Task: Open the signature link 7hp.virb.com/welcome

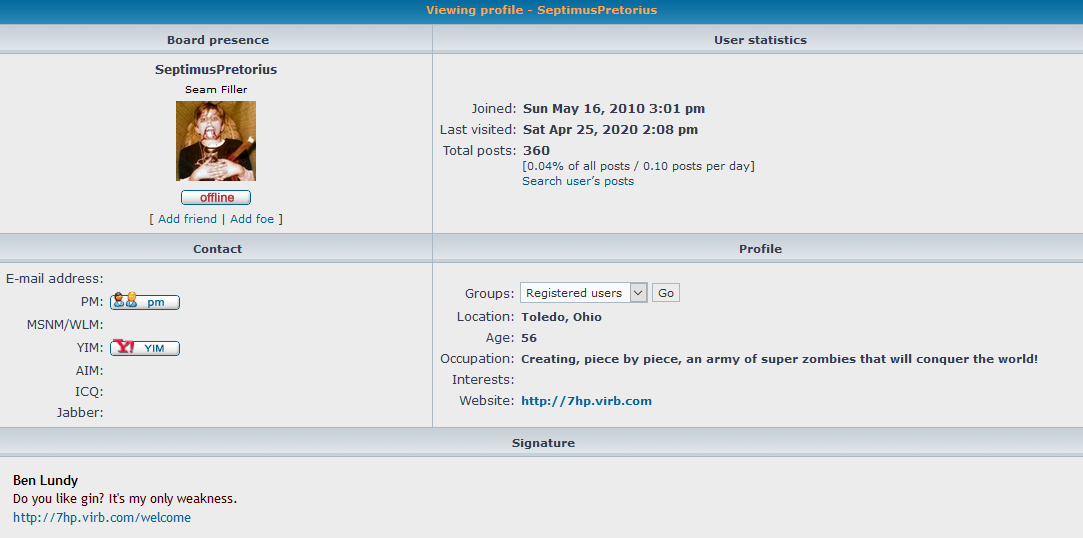Action: pyautogui.click(x=102, y=517)
